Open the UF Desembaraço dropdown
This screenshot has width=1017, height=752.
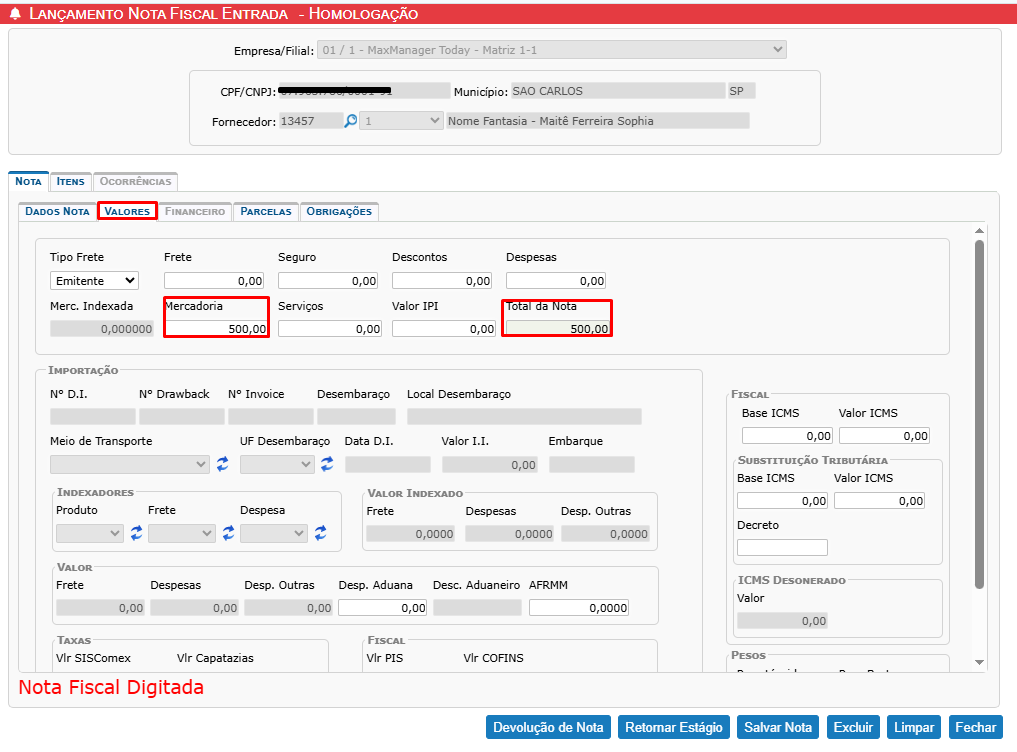[277, 464]
